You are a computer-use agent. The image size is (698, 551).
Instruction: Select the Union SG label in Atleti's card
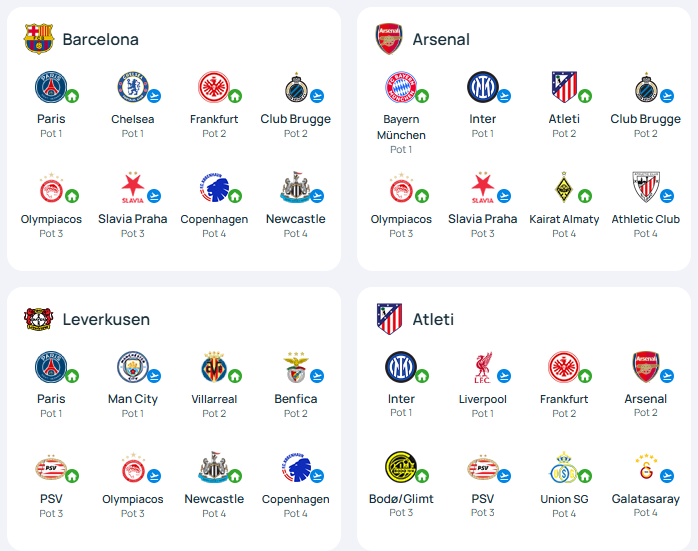tap(564, 499)
